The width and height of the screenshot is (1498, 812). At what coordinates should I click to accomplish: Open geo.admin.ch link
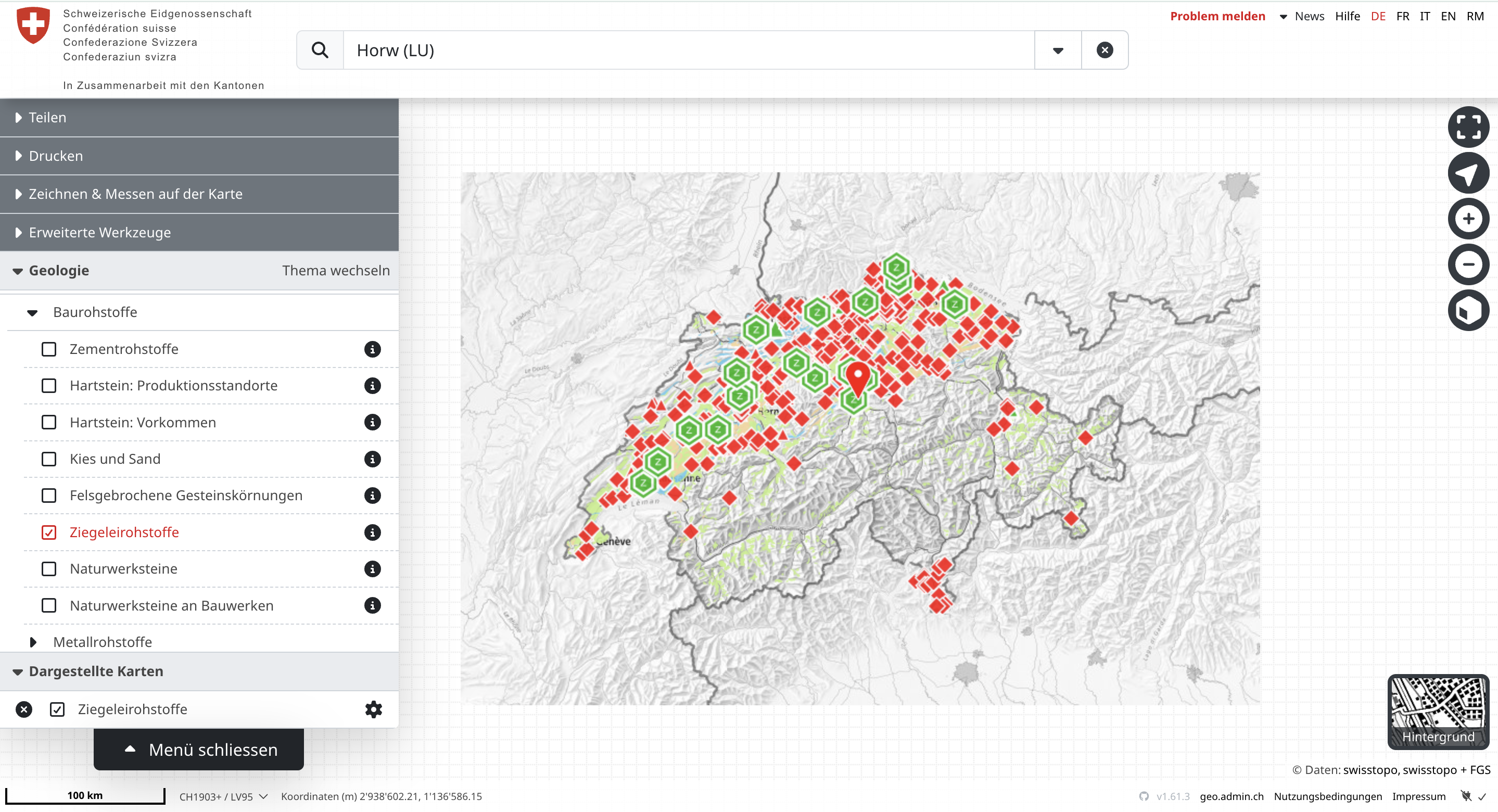point(1231,796)
